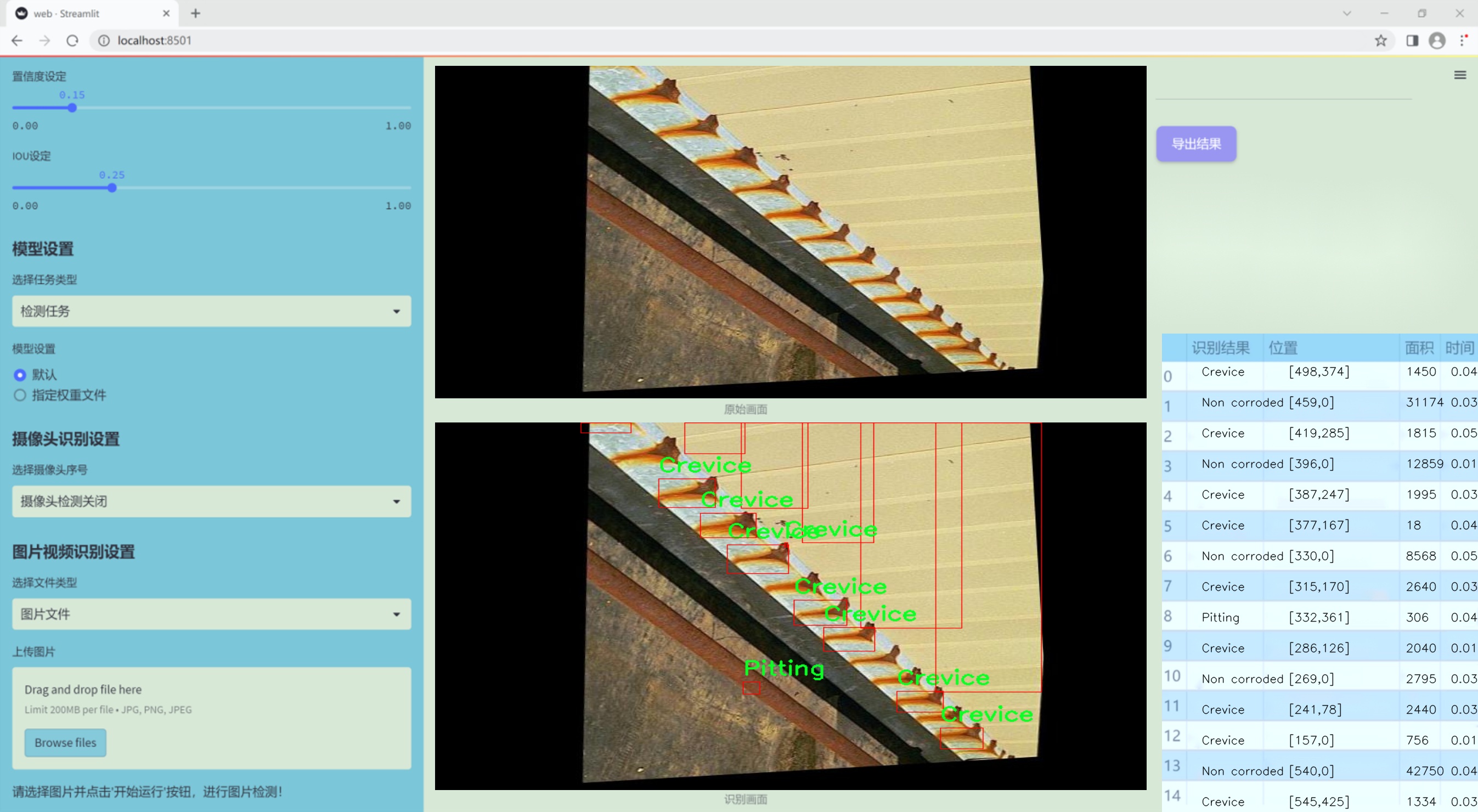Viewport: 1478px width, 812px height.
Task: Click the IOU设定 slider handle
Action: 112,188
